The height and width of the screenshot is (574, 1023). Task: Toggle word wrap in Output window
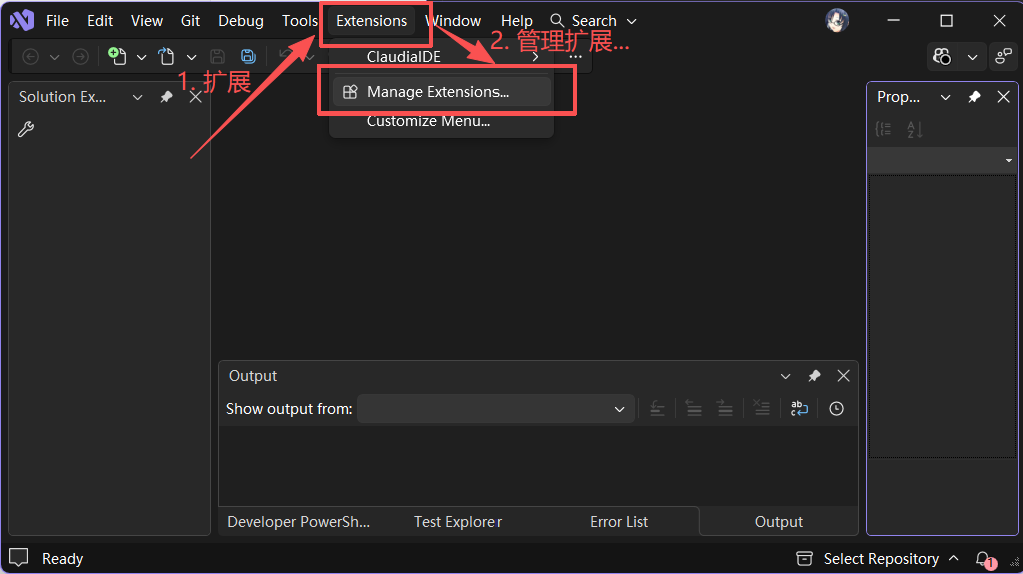point(799,408)
